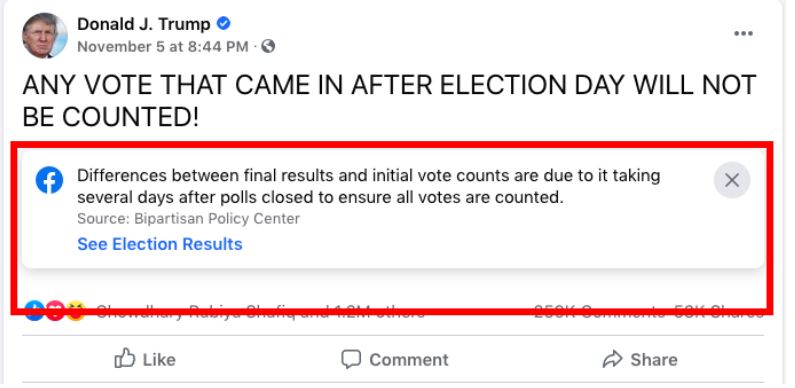The height and width of the screenshot is (388, 795).
Task: Click the red heart reaction icon
Action: coord(55,310)
